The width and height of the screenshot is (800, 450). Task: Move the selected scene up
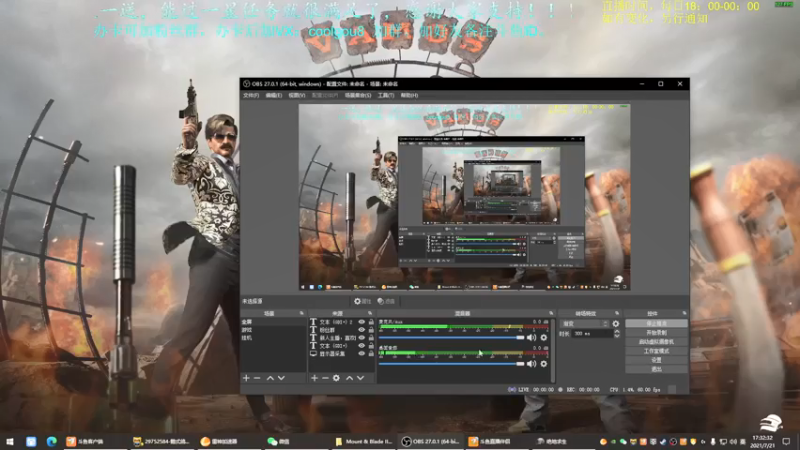coord(270,378)
